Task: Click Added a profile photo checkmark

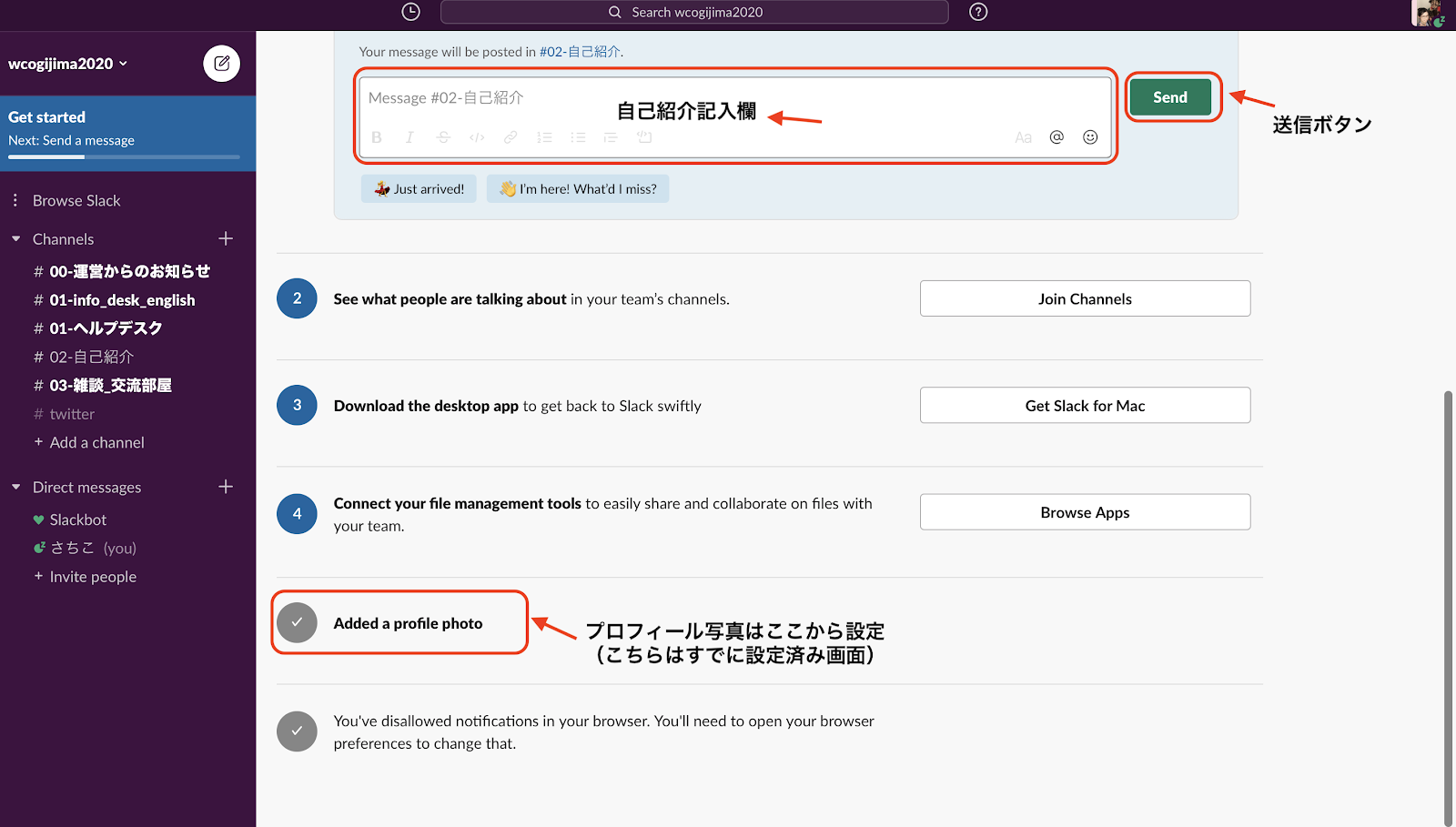Action: click(x=297, y=622)
